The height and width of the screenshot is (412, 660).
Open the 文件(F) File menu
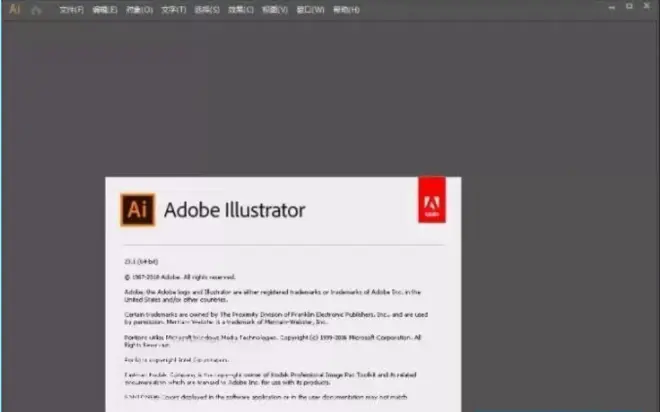click(x=72, y=10)
